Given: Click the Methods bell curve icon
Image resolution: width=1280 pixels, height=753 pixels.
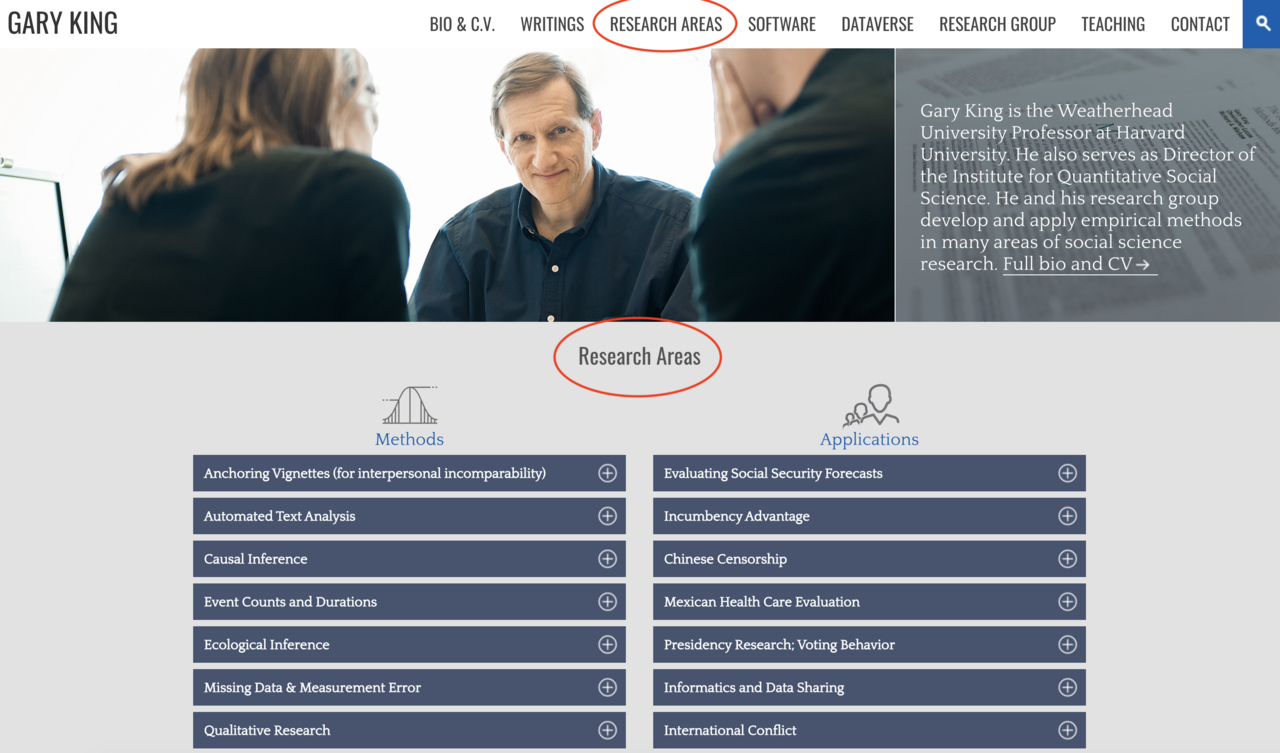Looking at the screenshot, I should tap(410, 405).
